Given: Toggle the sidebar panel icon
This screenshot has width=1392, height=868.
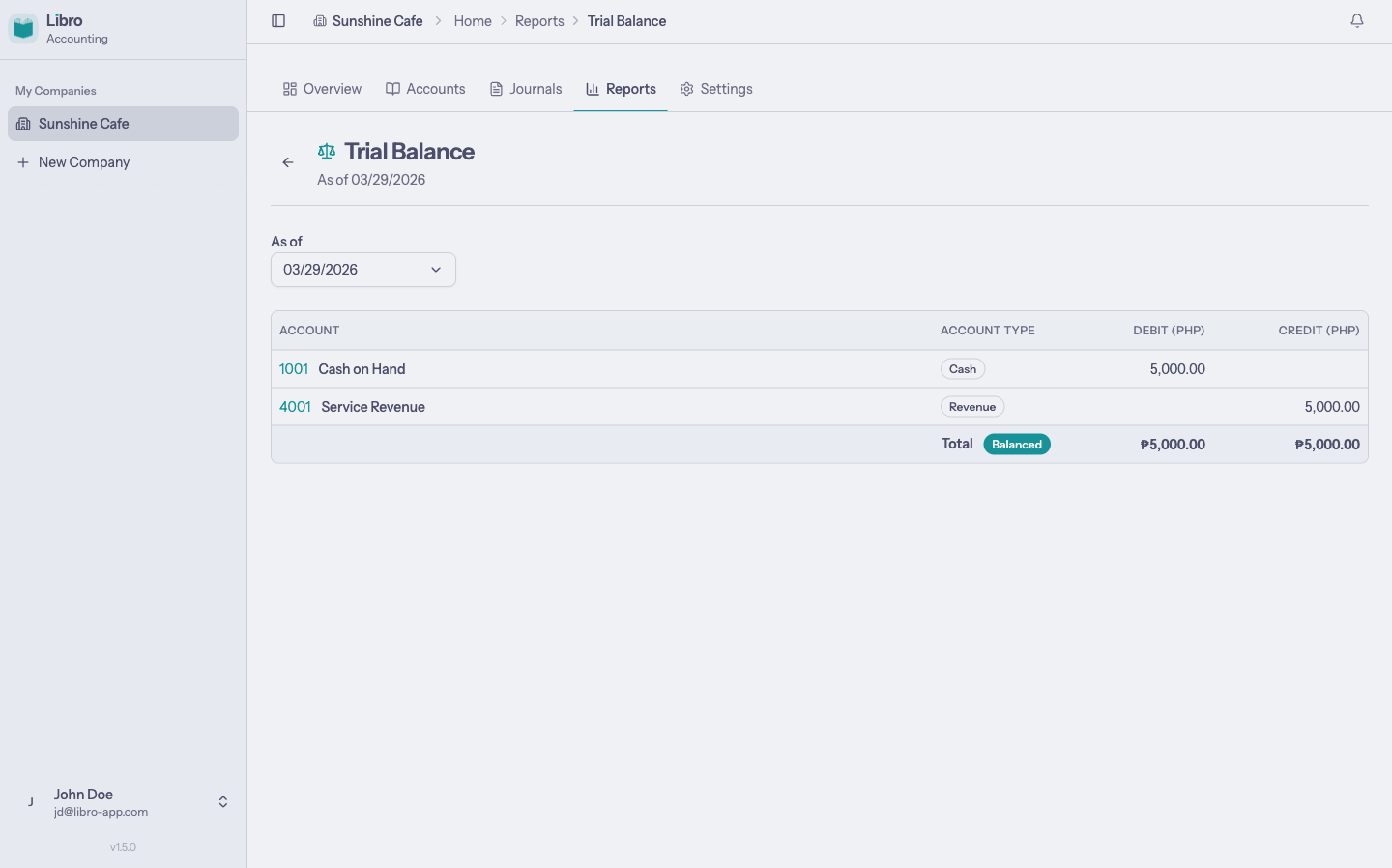Looking at the screenshot, I should [x=278, y=20].
